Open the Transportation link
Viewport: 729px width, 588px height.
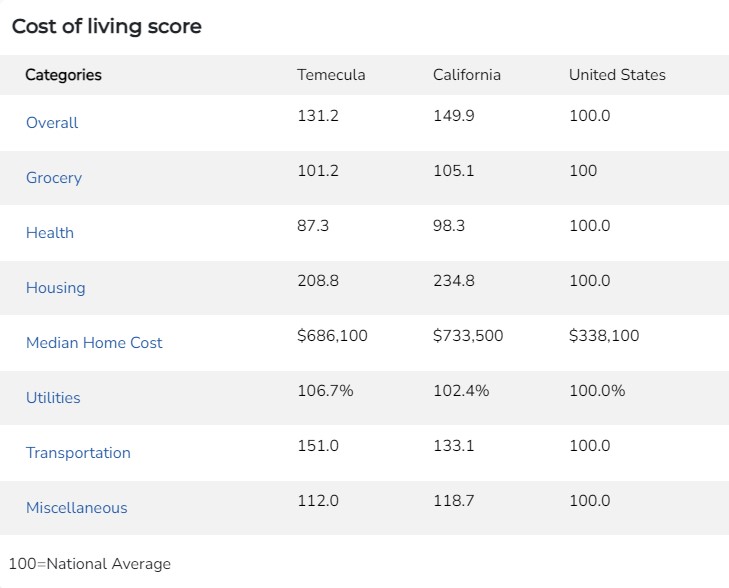point(78,453)
